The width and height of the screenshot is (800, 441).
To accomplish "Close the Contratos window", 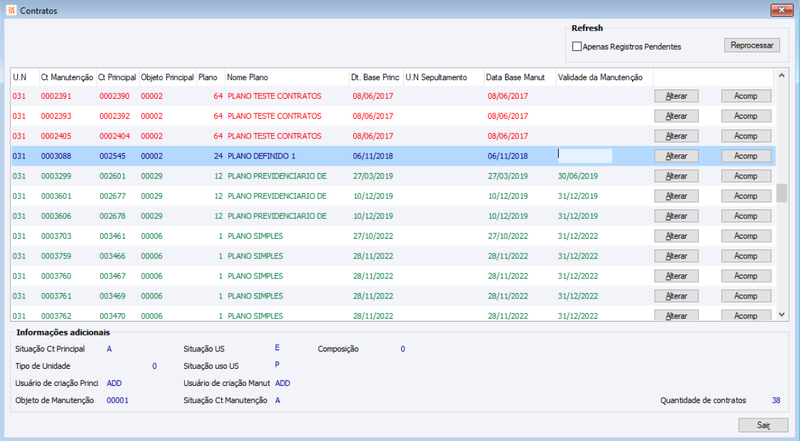I will point(781,10).
